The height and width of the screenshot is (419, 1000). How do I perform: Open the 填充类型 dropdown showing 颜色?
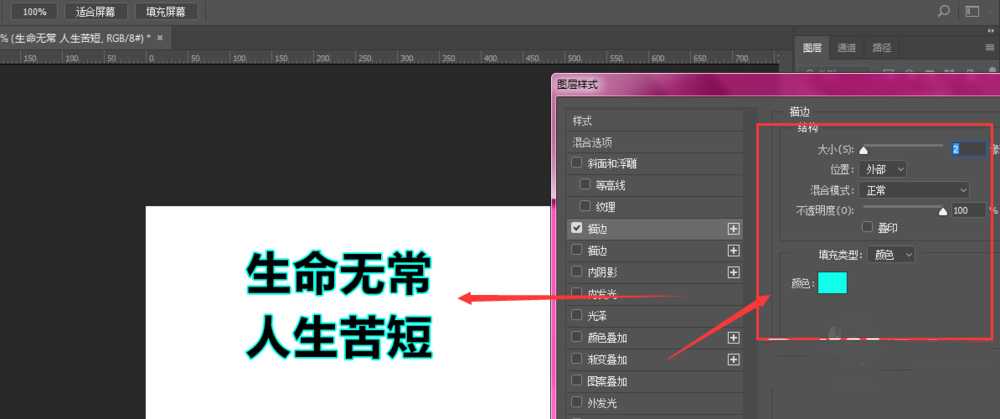click(891, 254)
